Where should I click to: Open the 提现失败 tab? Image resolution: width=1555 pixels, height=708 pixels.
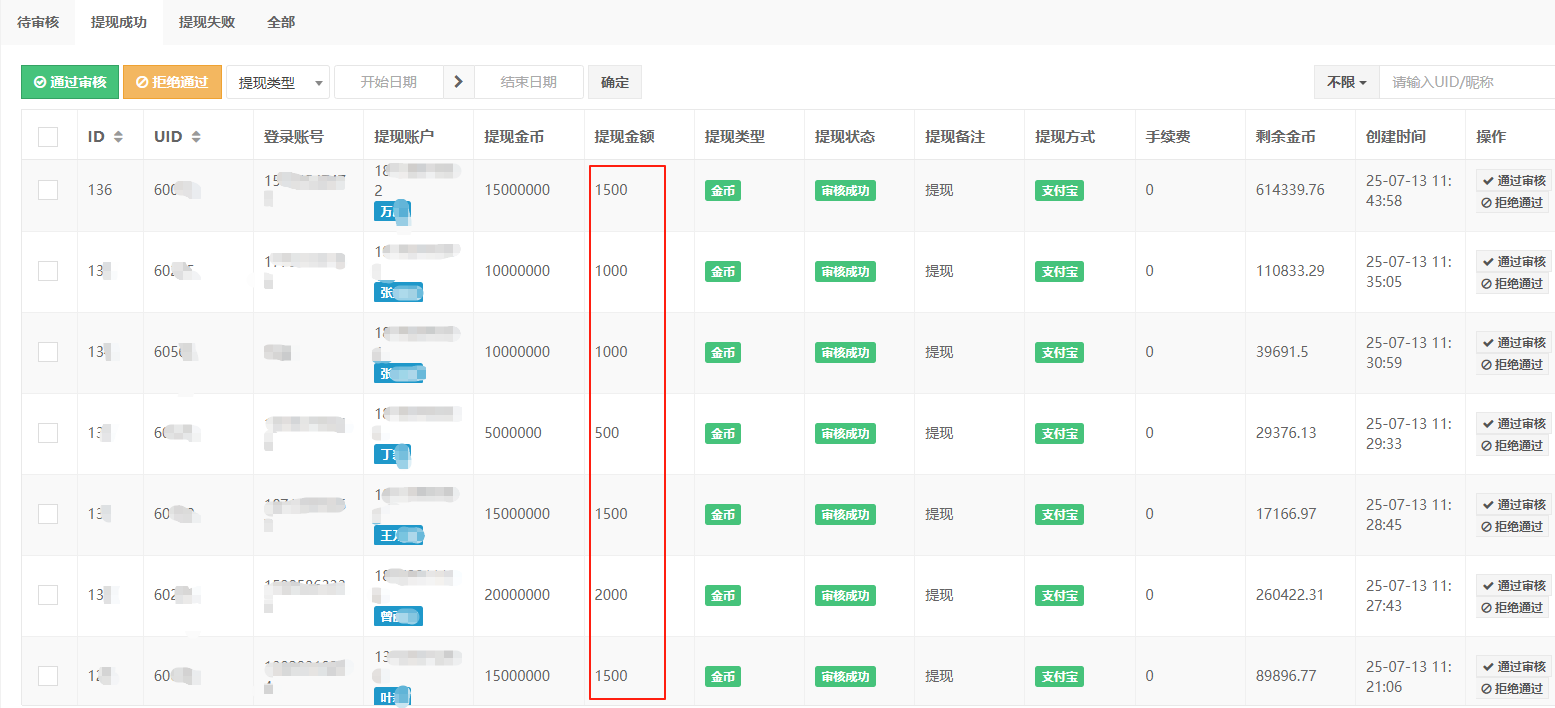pyautogui.click(x=207, y=22)
